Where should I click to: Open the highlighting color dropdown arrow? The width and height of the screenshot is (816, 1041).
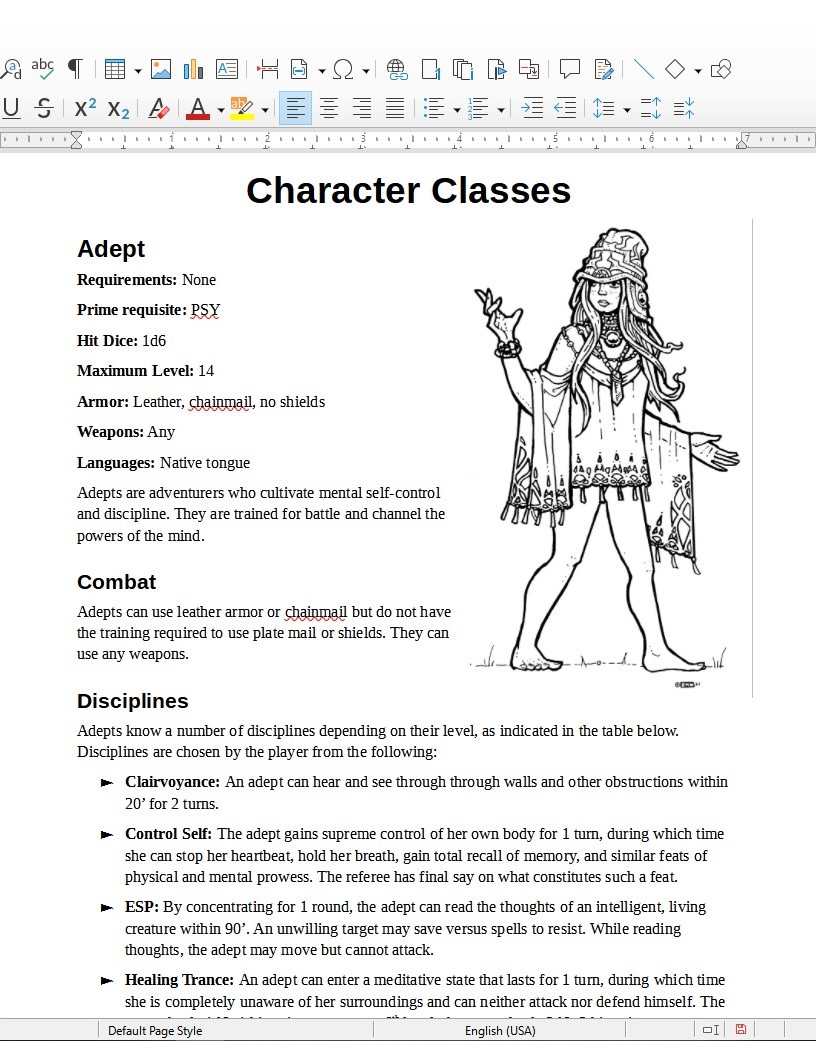pos(264,110)
